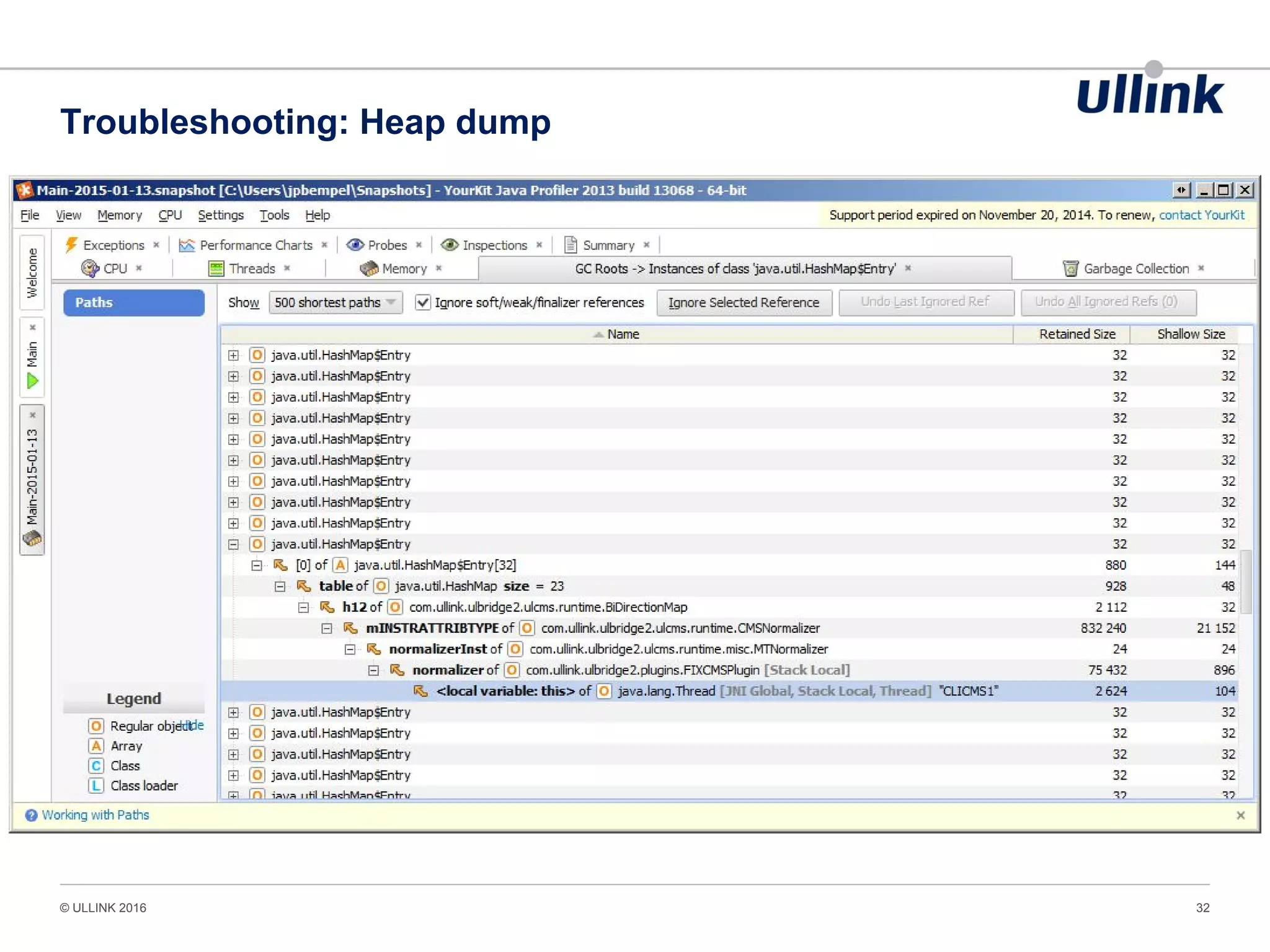Click the reference arrow icon before mINSTRATTRIBTYPE
Viewport: 1270px width, 952px height.
point(350,628)
